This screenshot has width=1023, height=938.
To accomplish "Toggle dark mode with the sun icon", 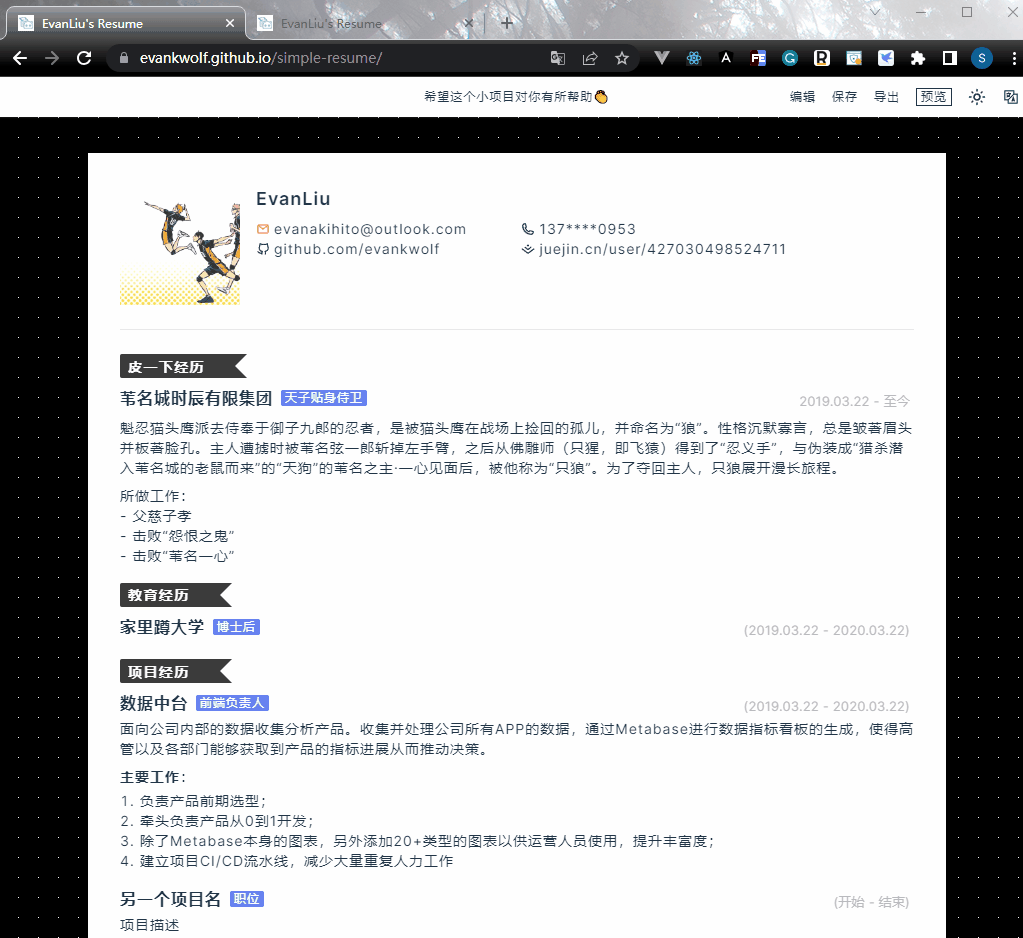I will click(977, 96).
